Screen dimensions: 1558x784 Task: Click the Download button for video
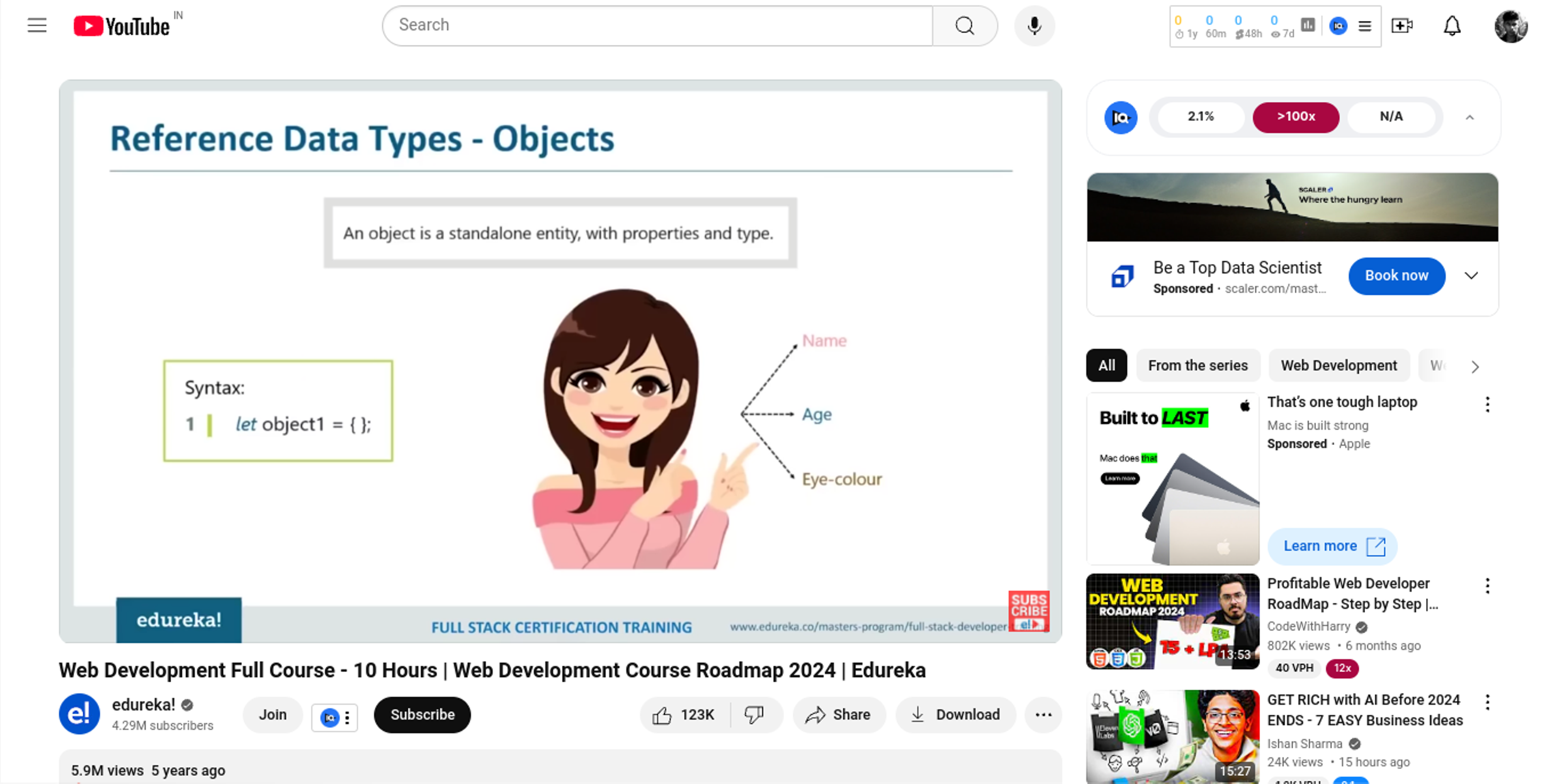click(955, 714)
